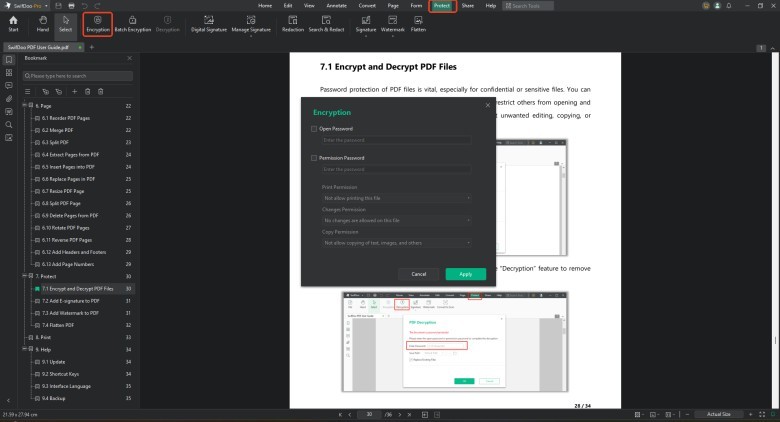
Task: Enter full screen mode icon
Action: (x=762, y=414)
